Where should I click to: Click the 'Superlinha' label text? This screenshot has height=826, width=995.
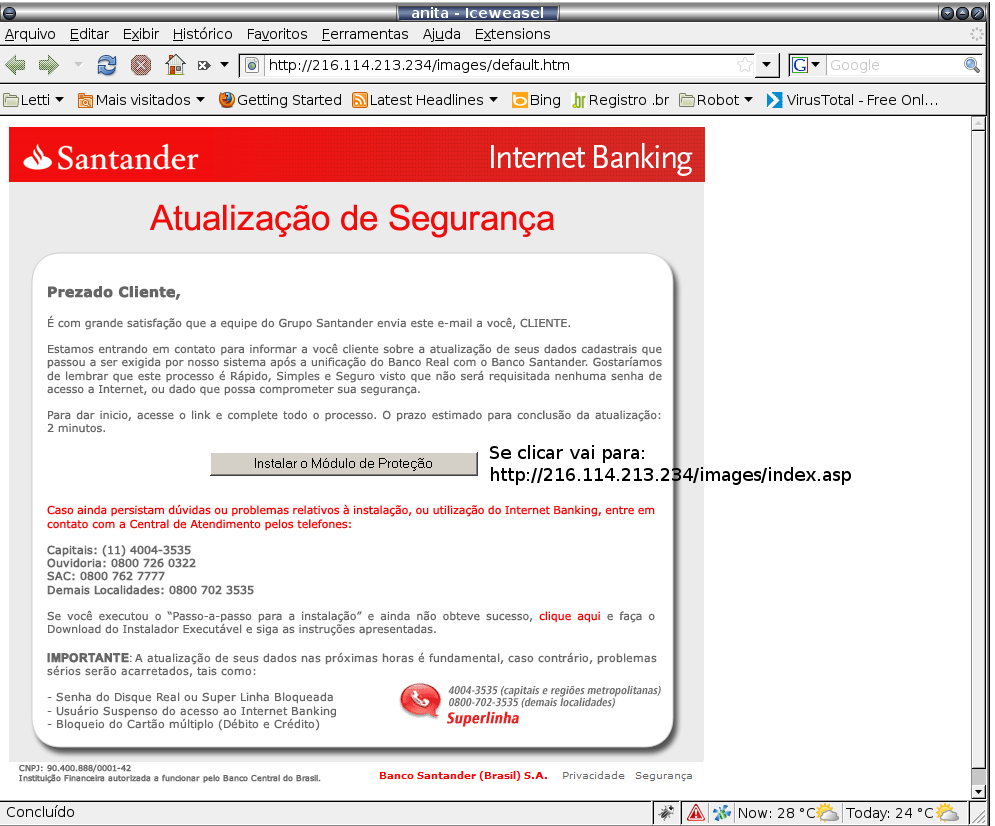pyautogui.click(x=483, y=718)
